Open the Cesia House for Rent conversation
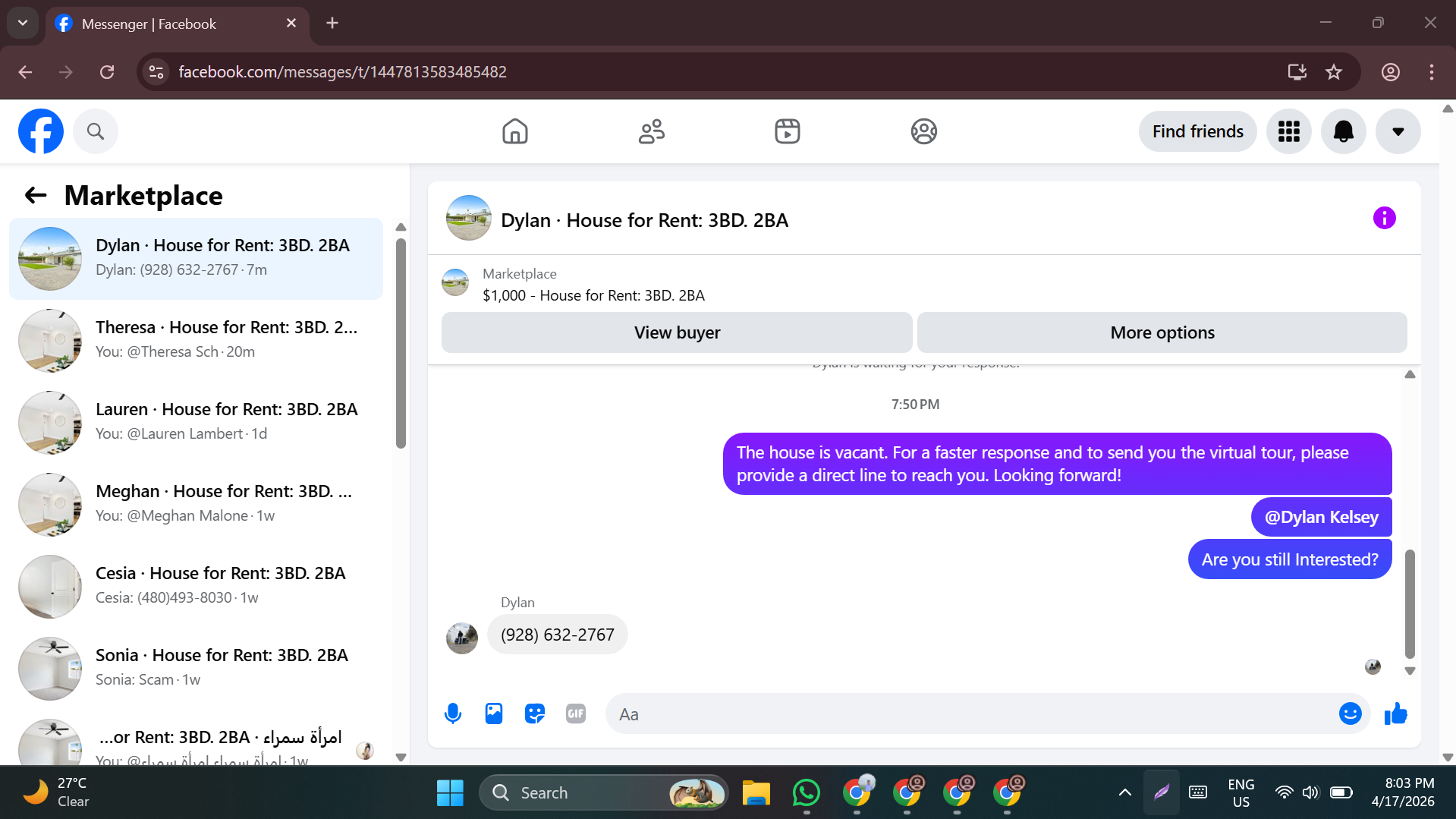1456x819 pixels. click(196, 586)
